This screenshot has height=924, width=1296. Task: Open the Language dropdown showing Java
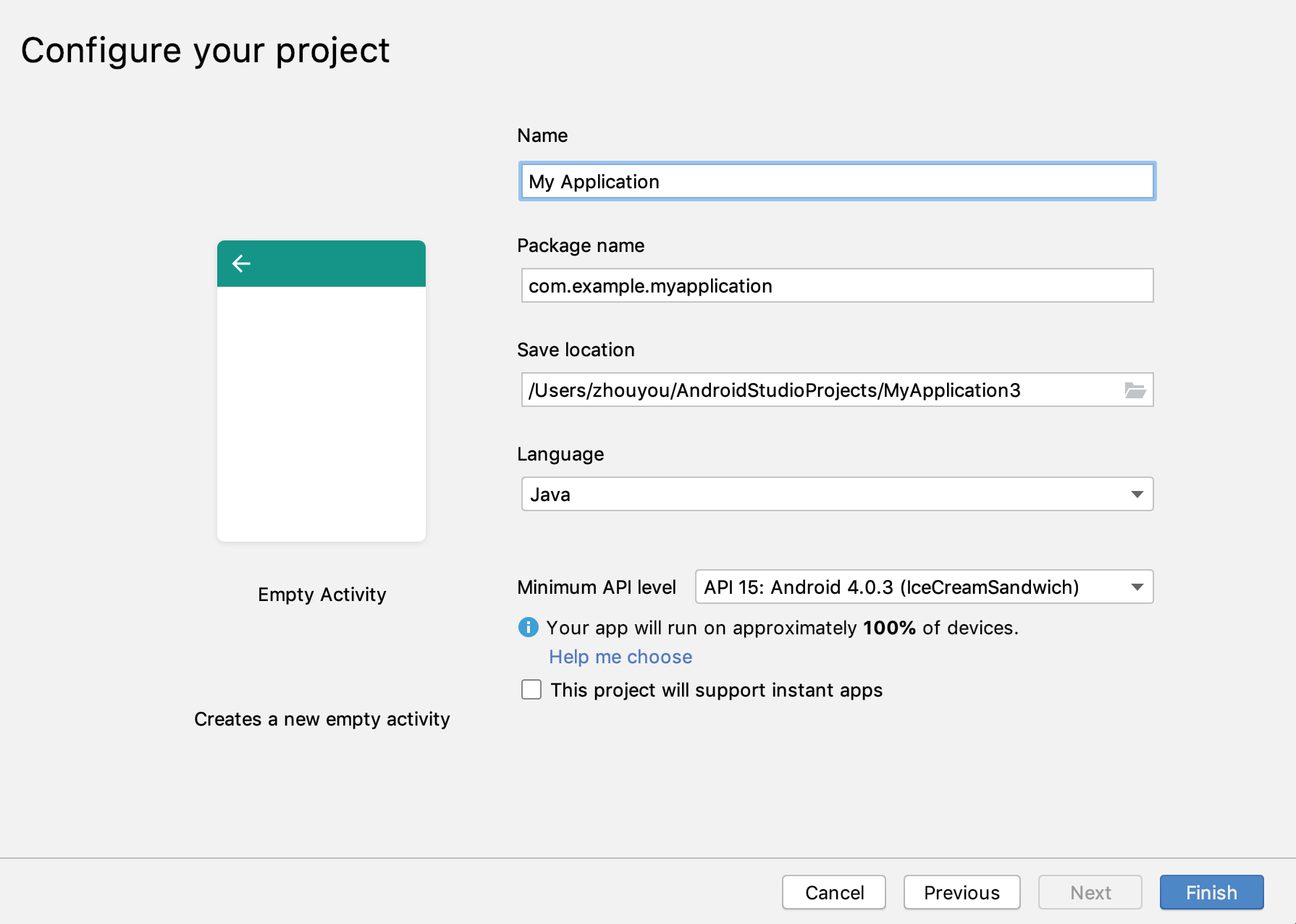pyautogui.click(x=837, y=494)
